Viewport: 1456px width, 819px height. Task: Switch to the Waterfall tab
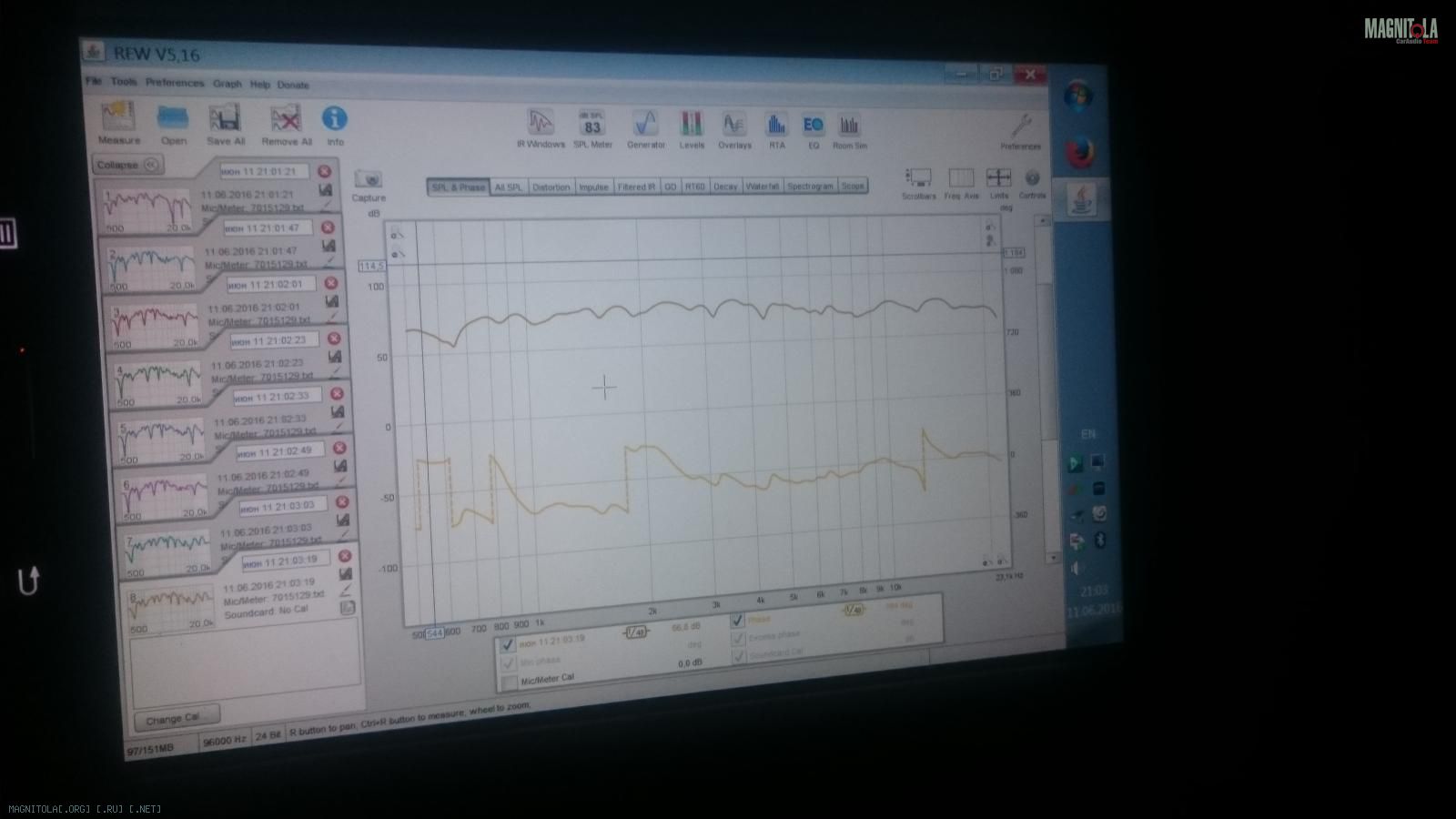pyautogui.click(x=763, y=187)
